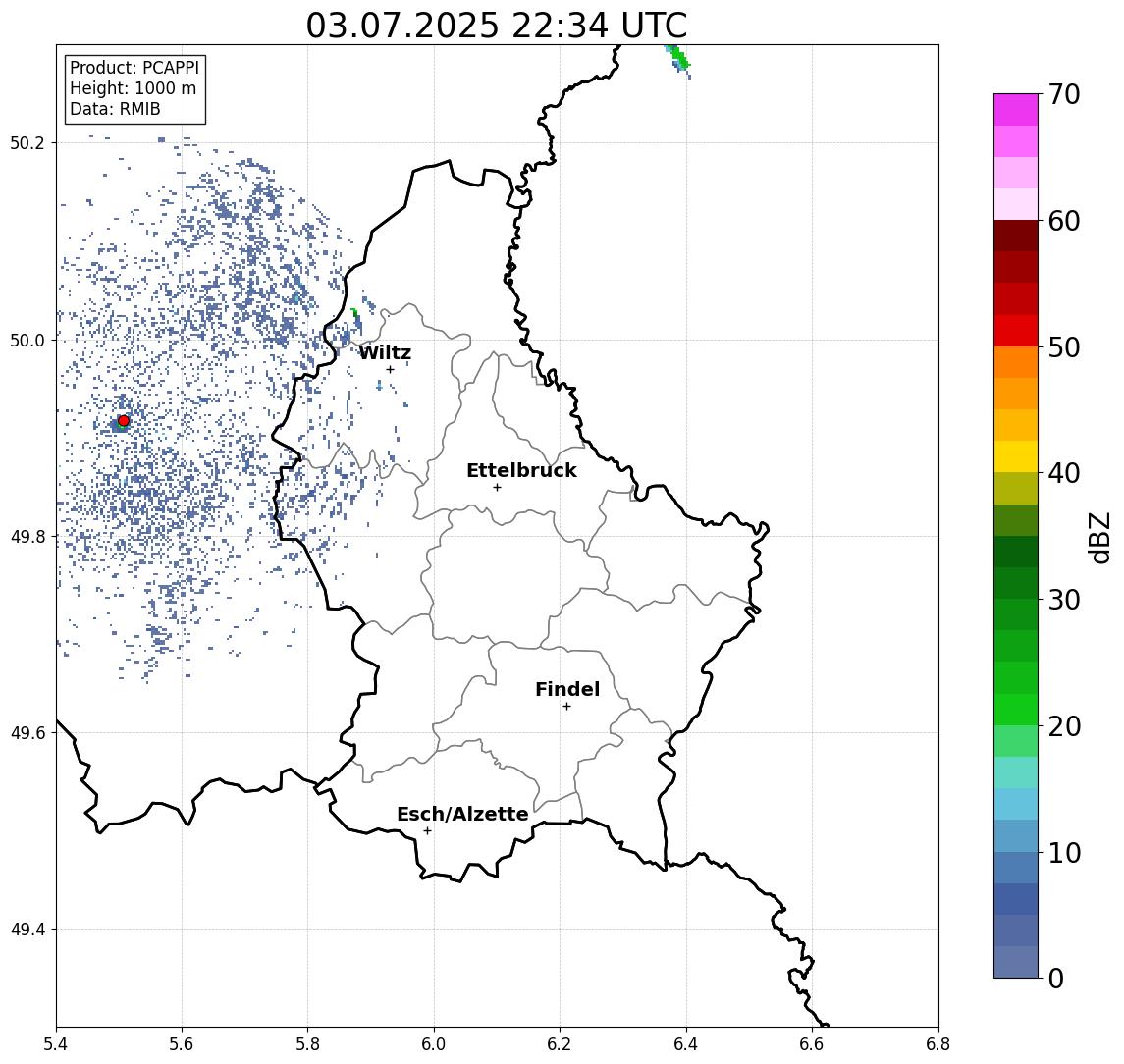The width and height of the screenshot is (1124, 1064).
Task: Click the Ettelbruck station cross marker
Action: point(497,488)
